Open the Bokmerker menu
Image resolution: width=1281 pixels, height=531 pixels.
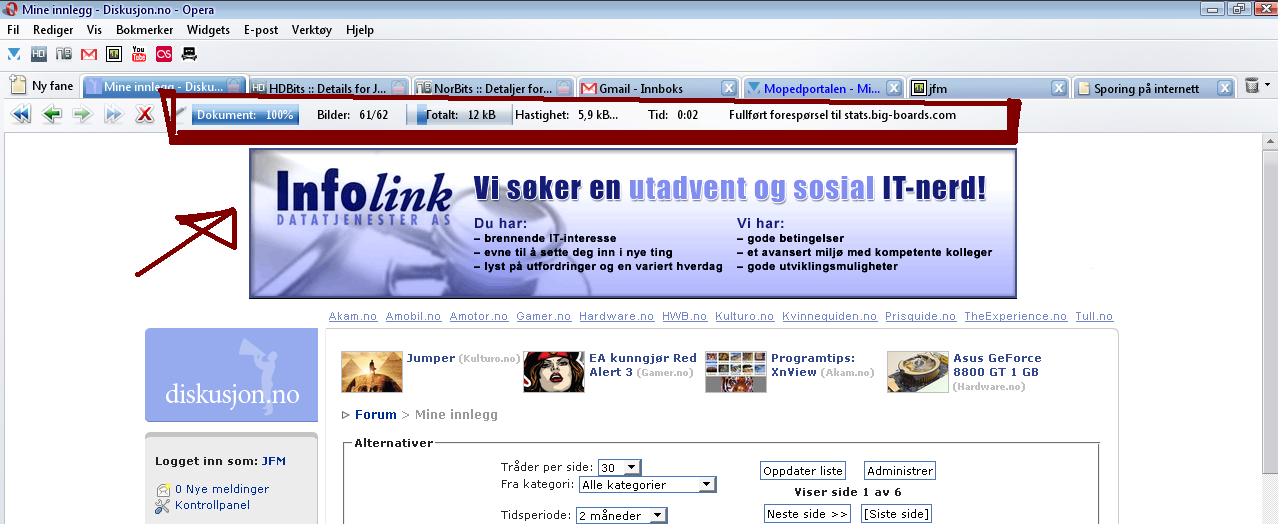(x=144, y=30)
